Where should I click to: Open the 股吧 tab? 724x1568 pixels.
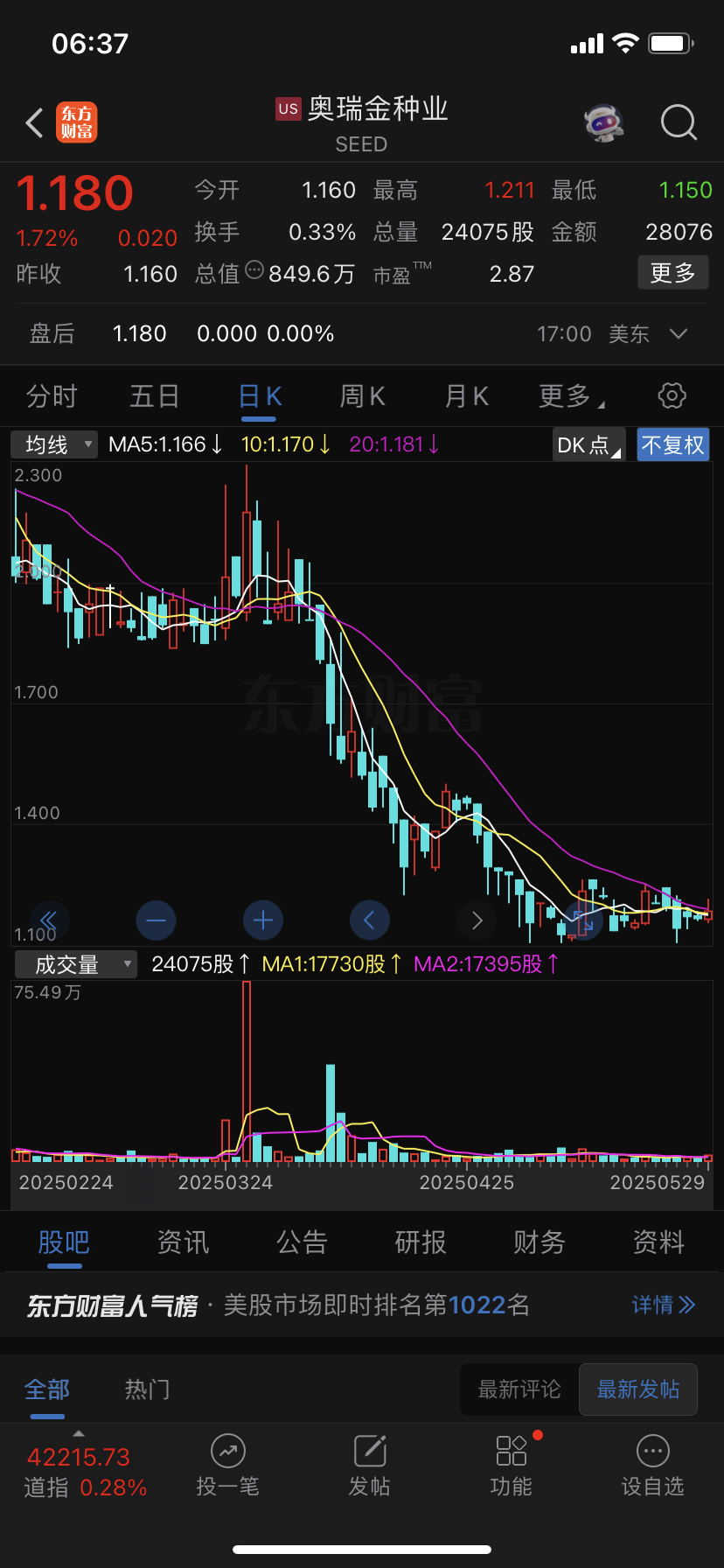click(64, 1242)
